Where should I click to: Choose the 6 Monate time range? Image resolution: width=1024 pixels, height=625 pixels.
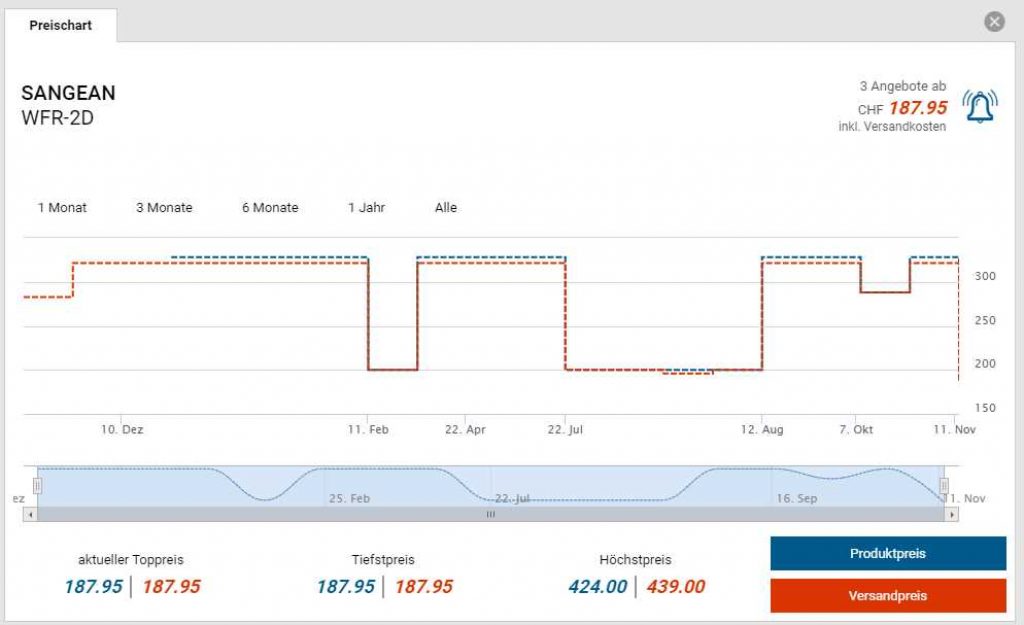(x=270, y=208)
